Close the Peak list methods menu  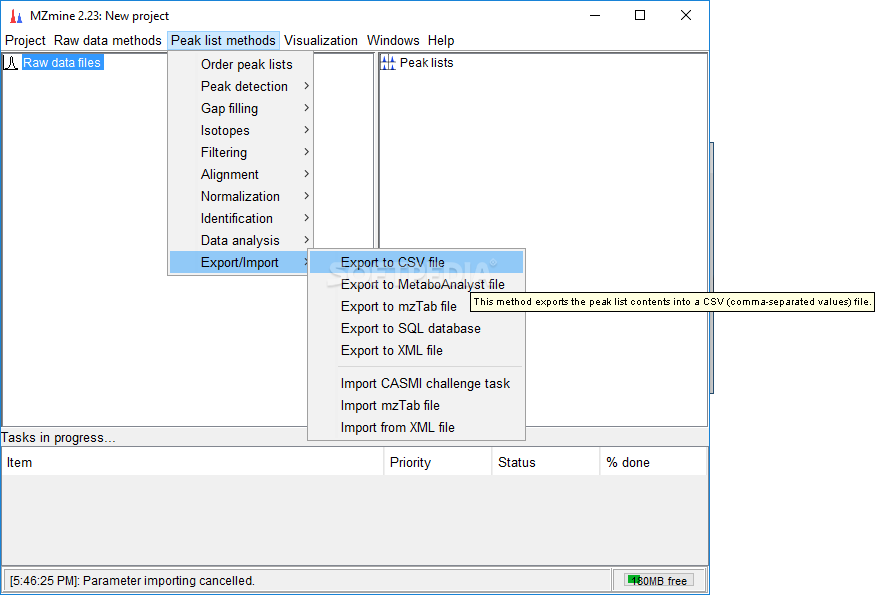(223, 41)
